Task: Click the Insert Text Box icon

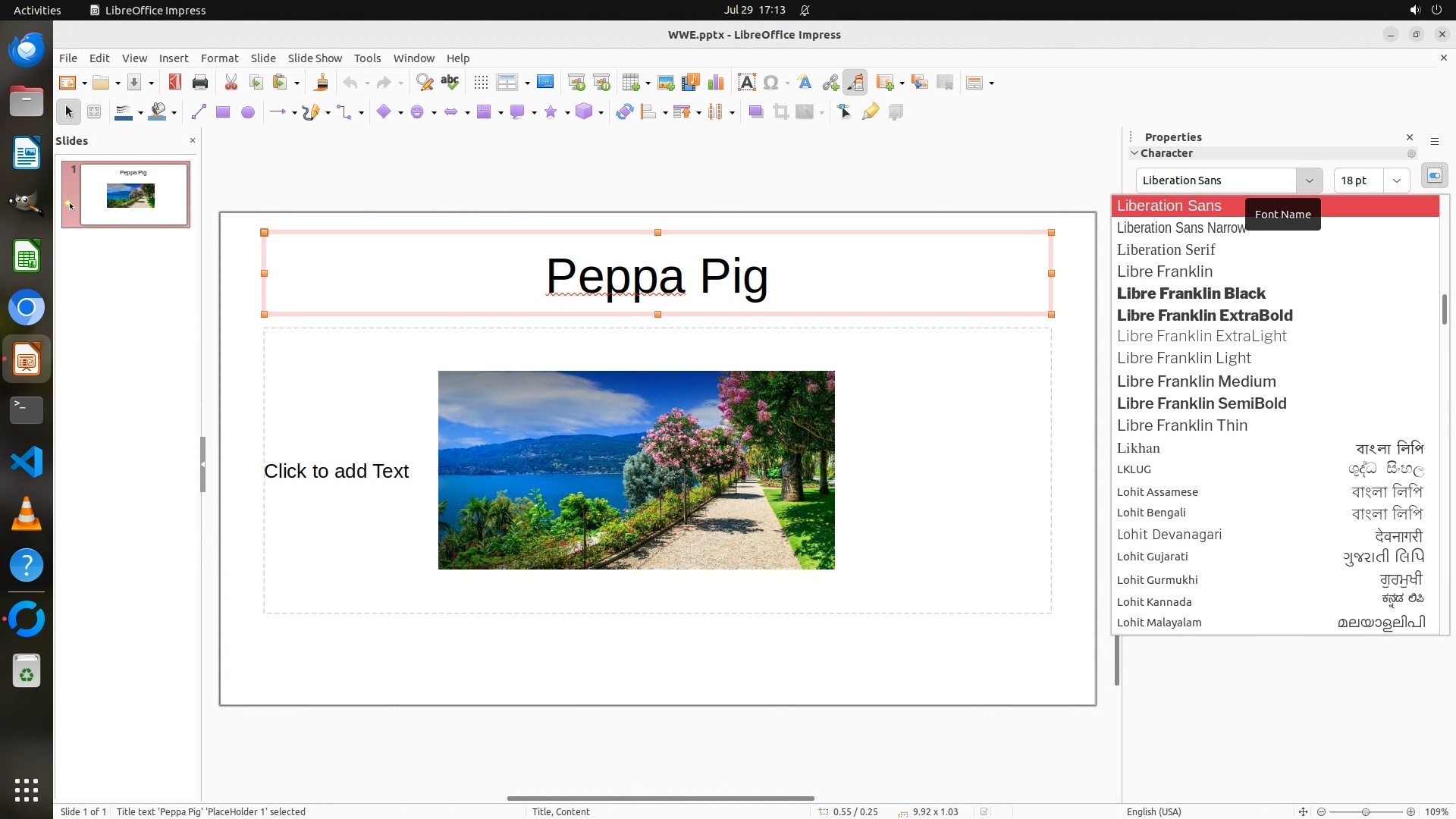Action: (746, 83)
